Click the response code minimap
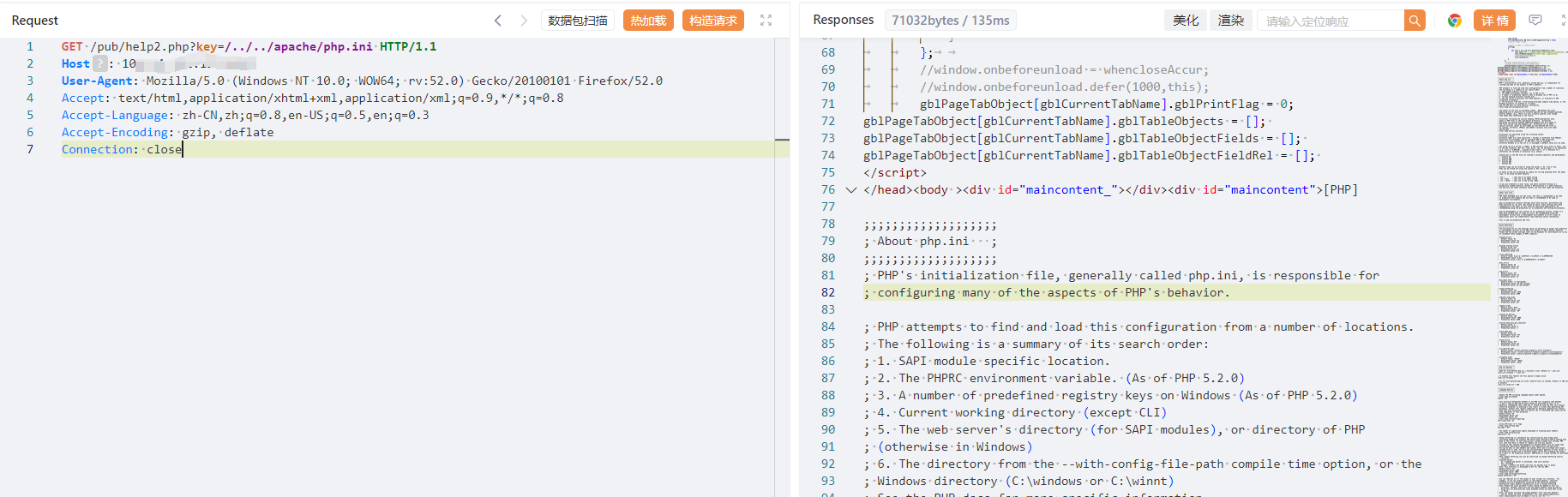1568x497 pixels. tap(1533, 267)
